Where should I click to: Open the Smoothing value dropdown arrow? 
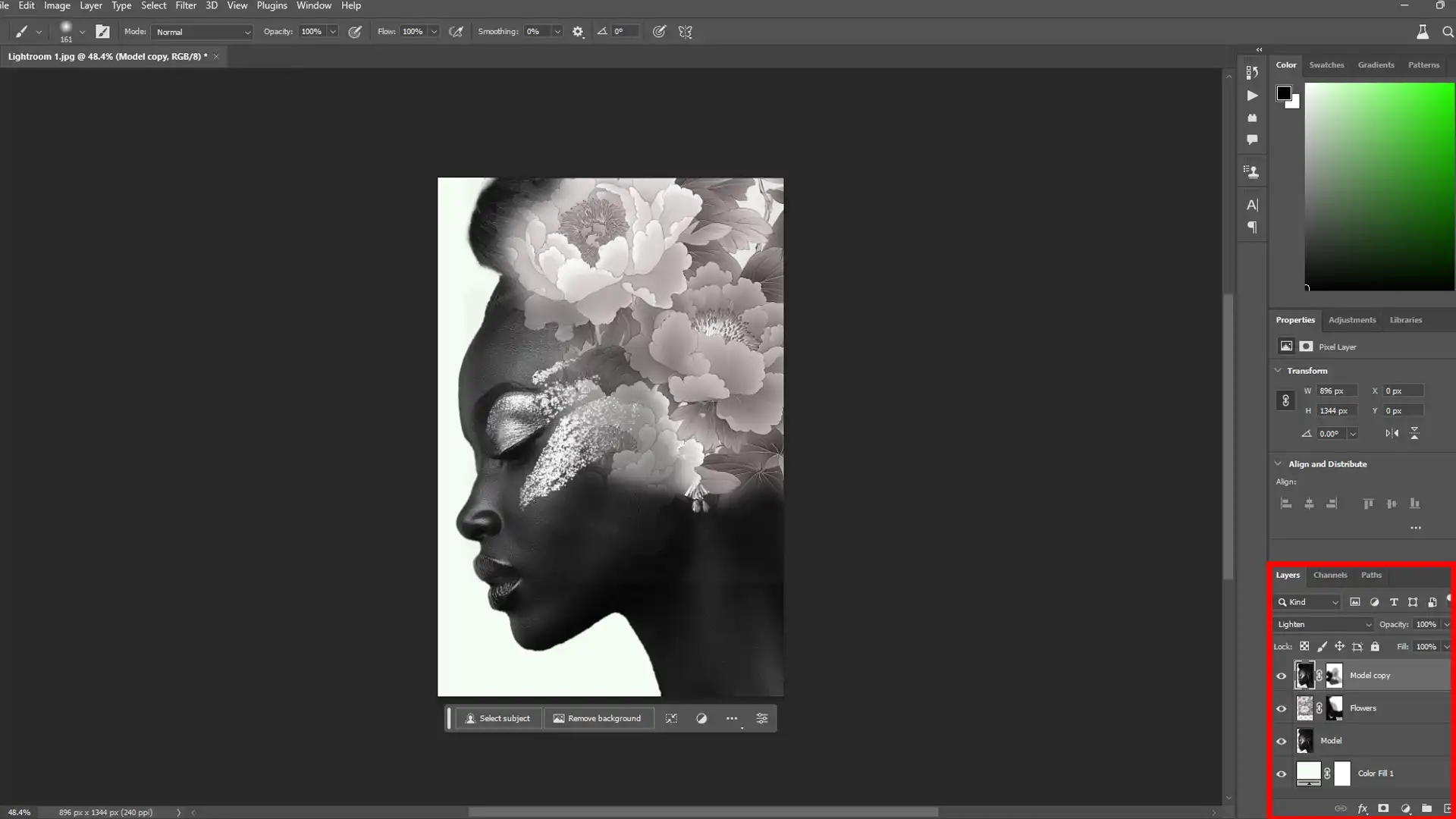point(557,32)
